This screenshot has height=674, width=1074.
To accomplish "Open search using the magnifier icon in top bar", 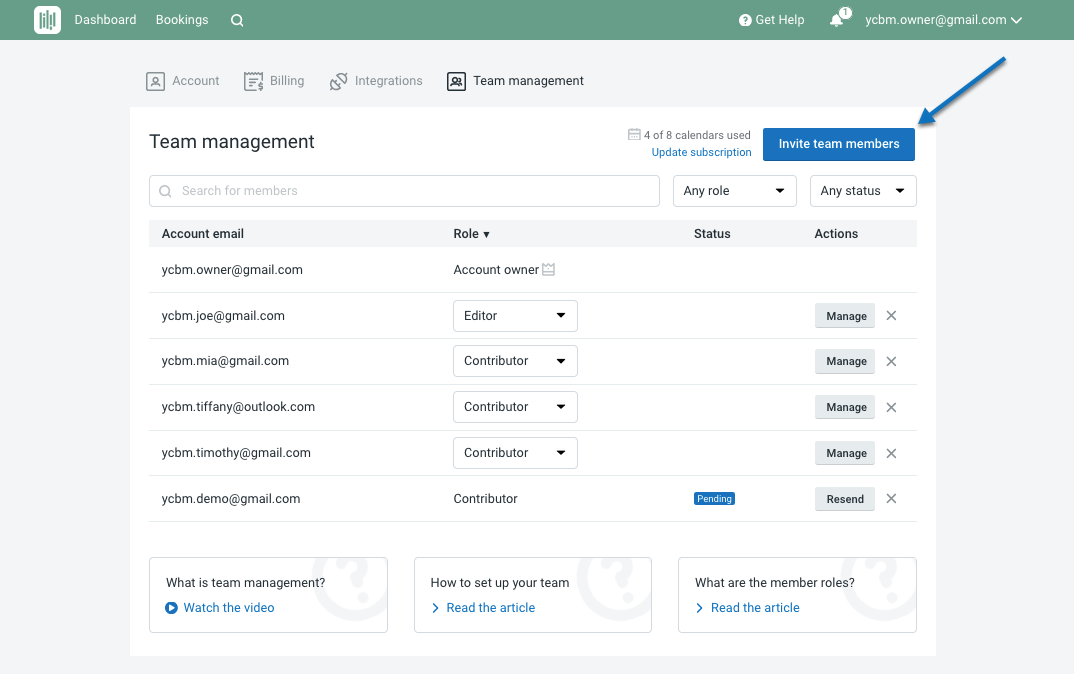I will pyautogui.click(x=236, y=19).
